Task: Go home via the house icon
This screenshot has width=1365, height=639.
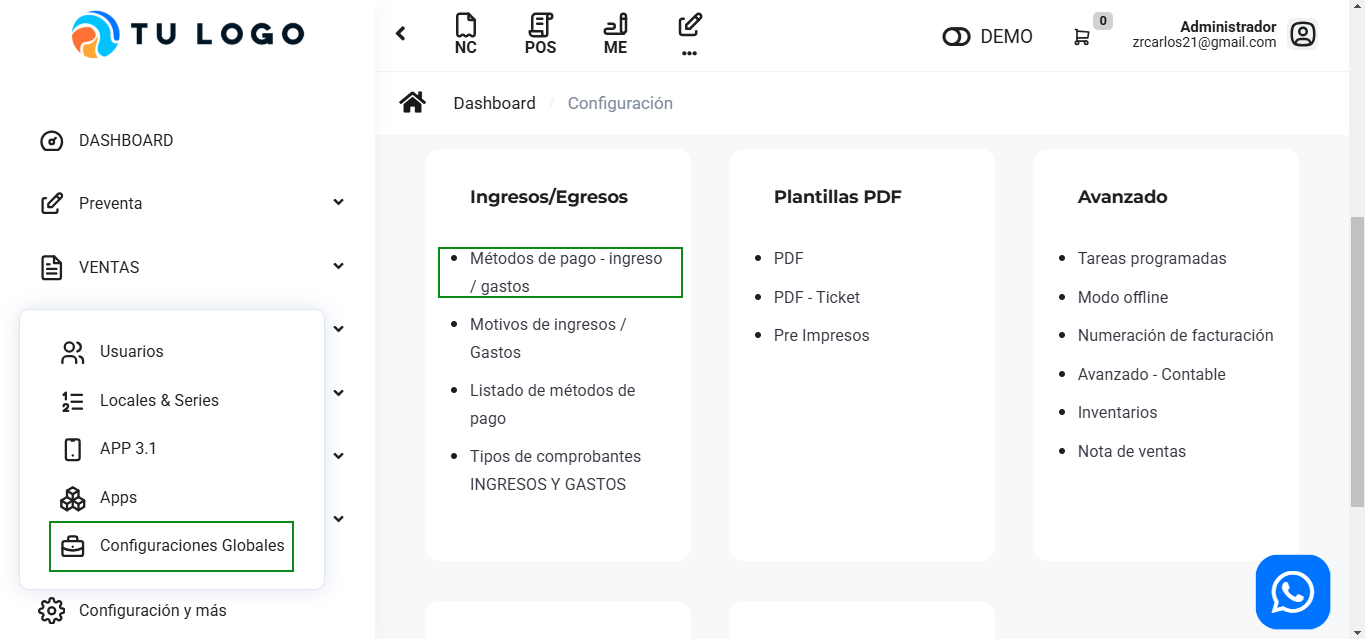Action: [x=412, y=103]
